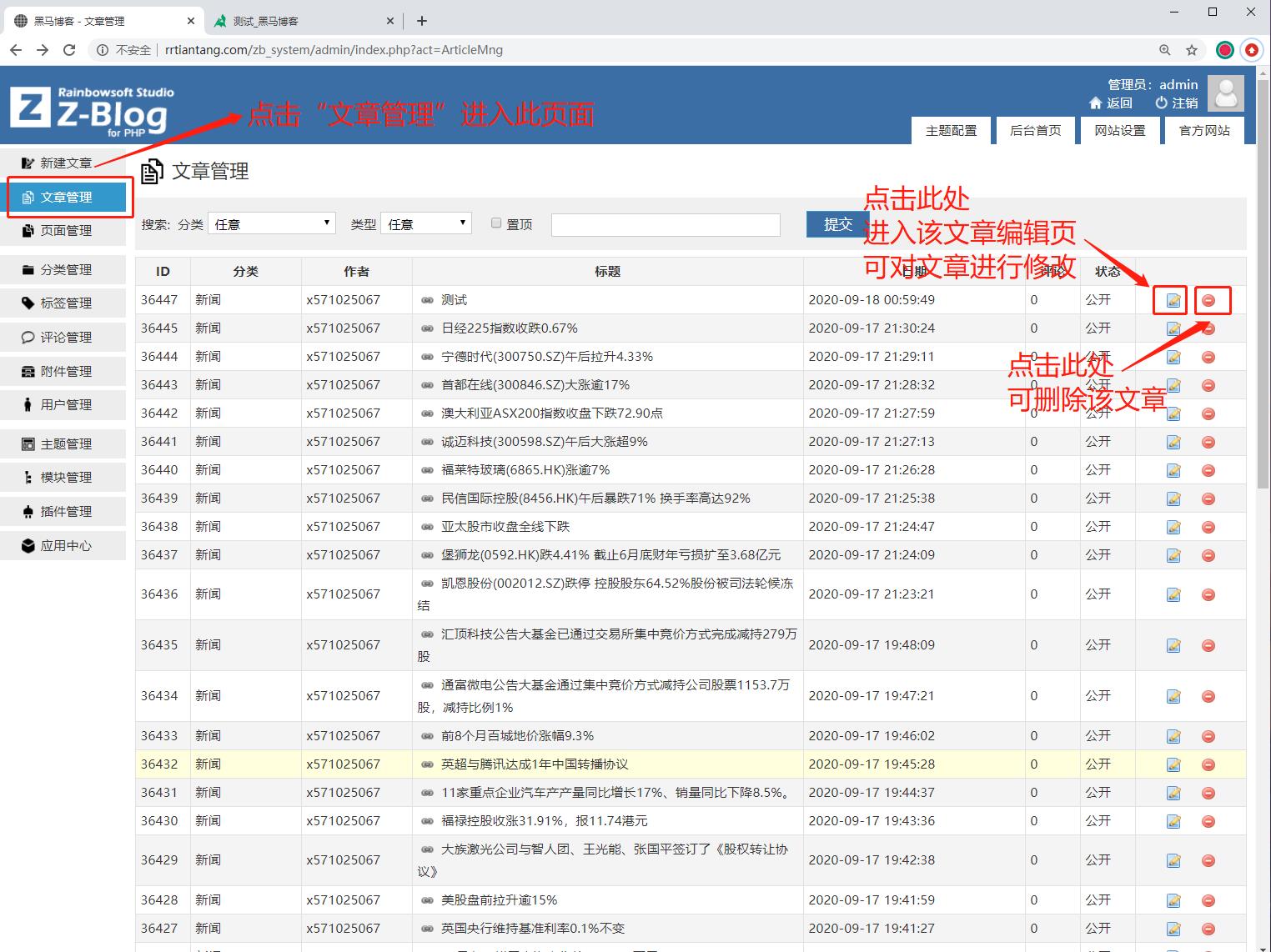
Task: Click title 日经225指数收跌0.67%
Action: coord(510,328)
